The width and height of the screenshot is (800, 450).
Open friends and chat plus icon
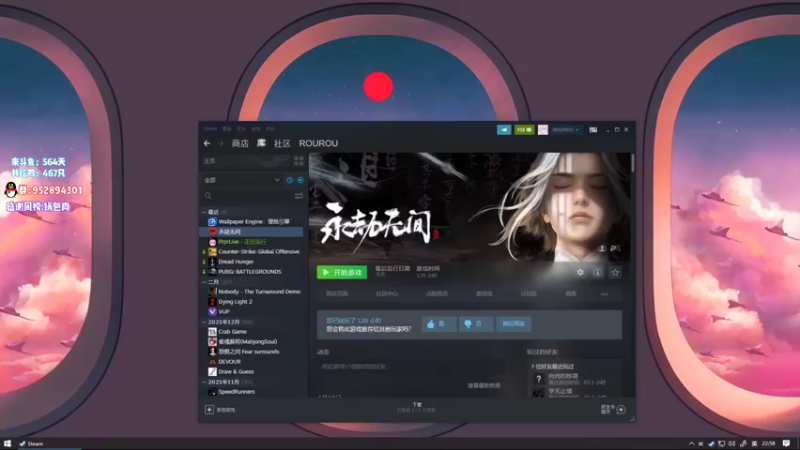point(621,410)
